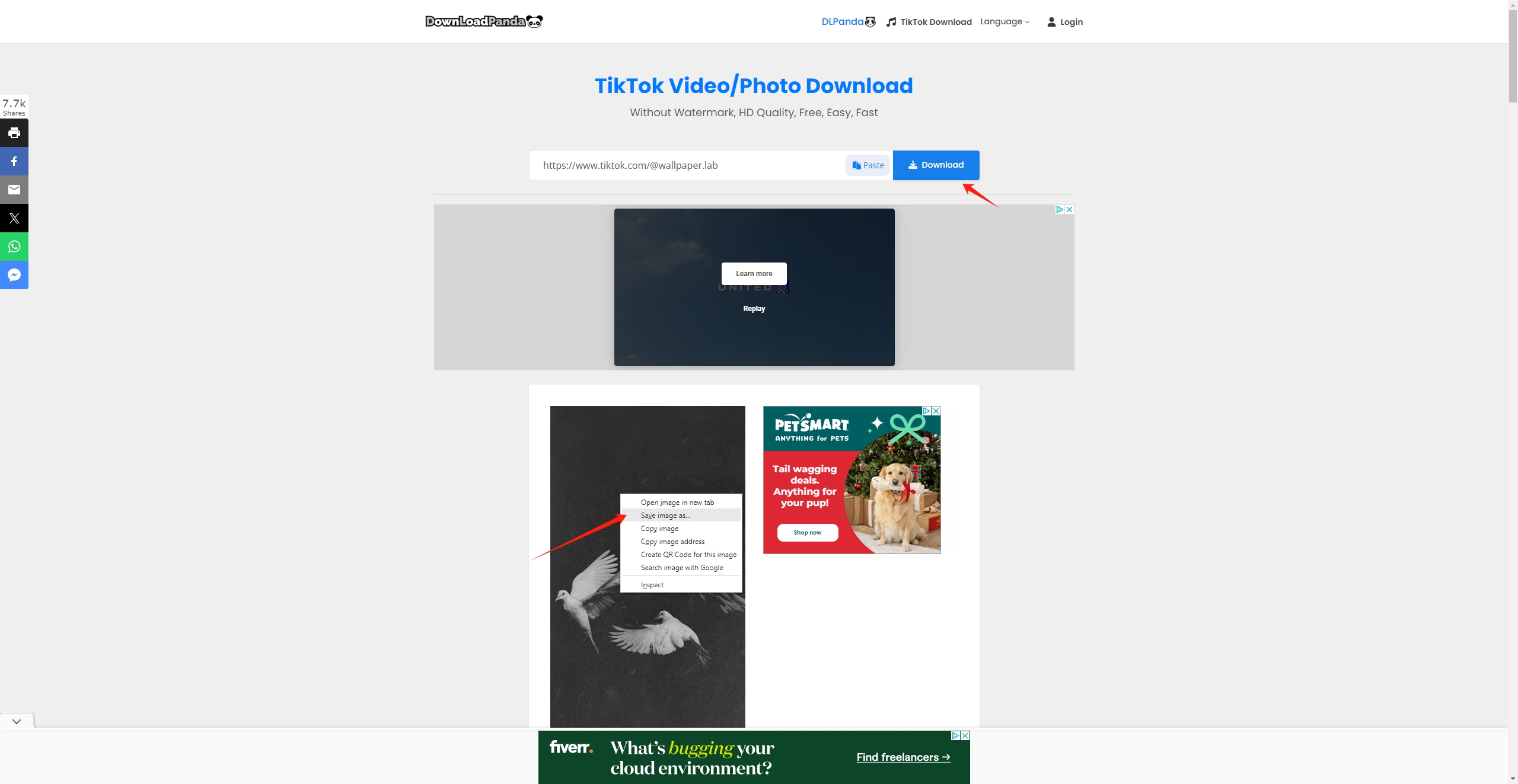Click the email share icon
This screenshot has width=1518, height=784.
tap(14, 189)
